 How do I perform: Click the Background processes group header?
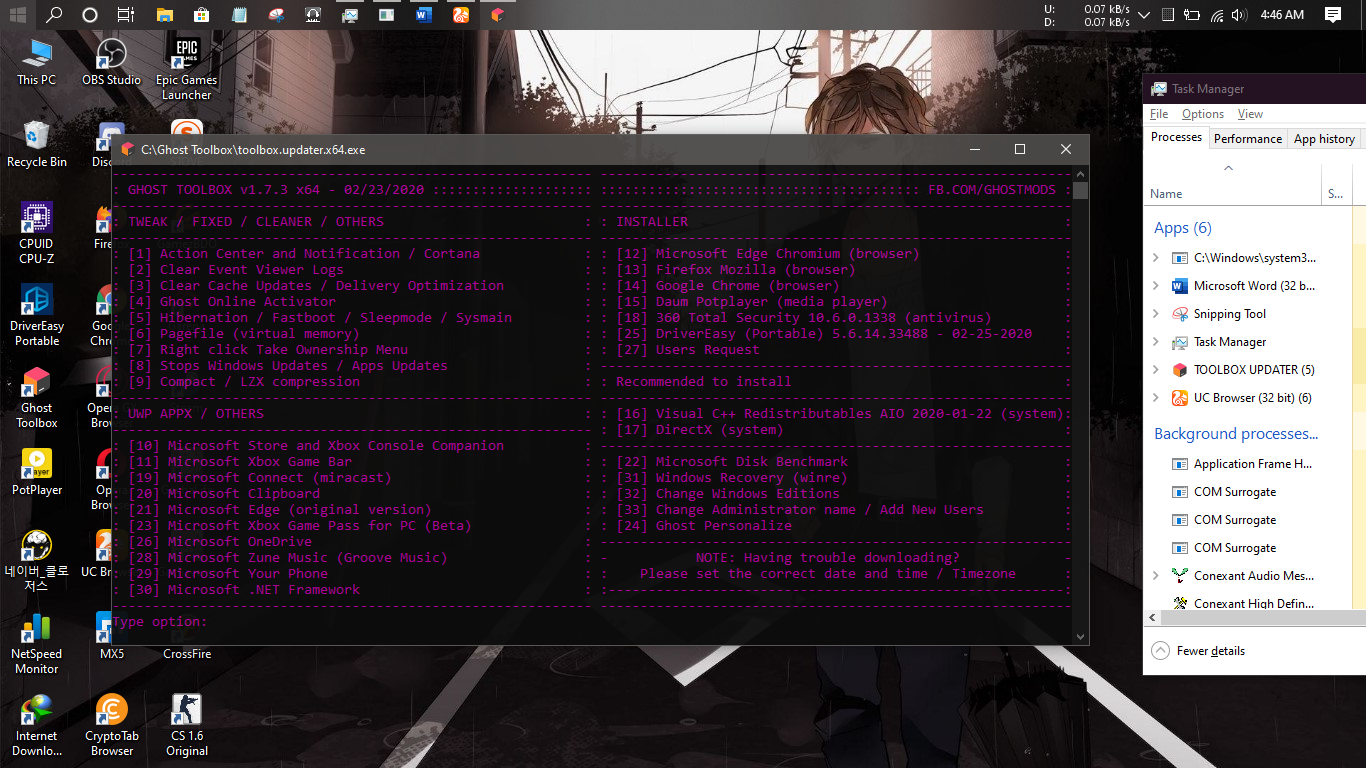click(x=1236, y=434)
